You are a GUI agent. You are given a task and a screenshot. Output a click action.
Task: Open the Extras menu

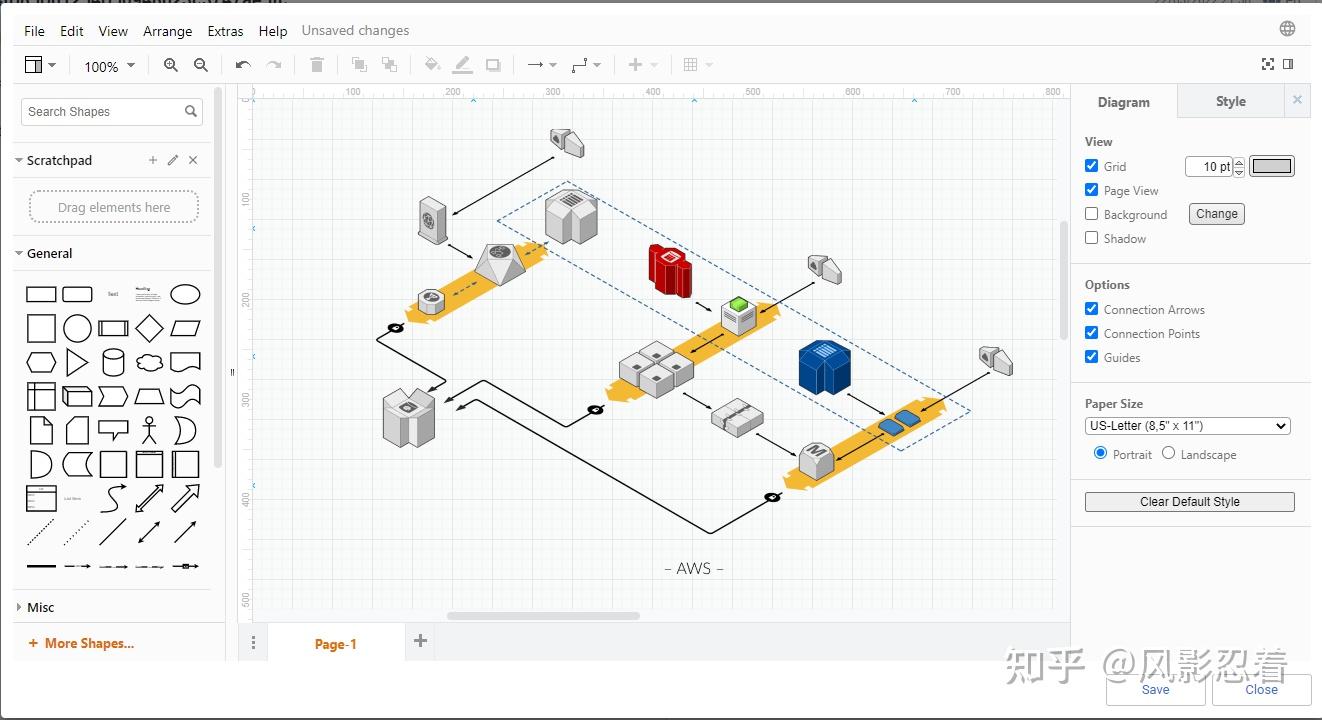coord(226,31)
